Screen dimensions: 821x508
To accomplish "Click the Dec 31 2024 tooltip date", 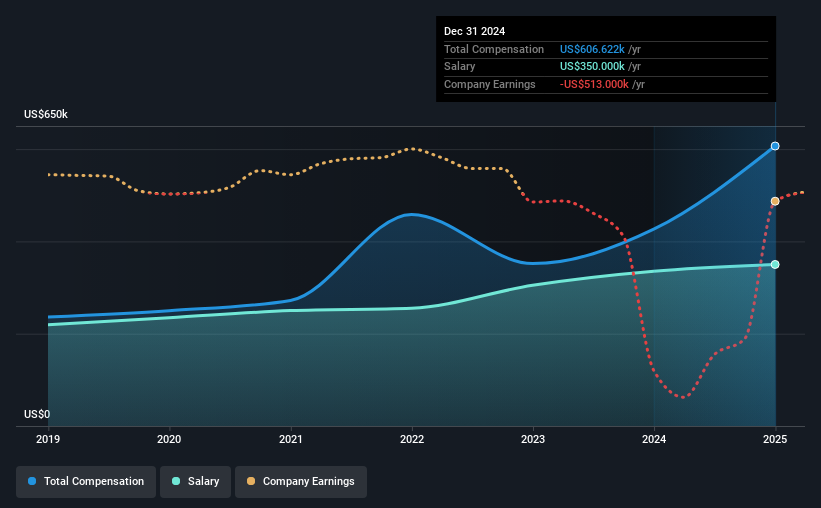I will tap(474, 31).
